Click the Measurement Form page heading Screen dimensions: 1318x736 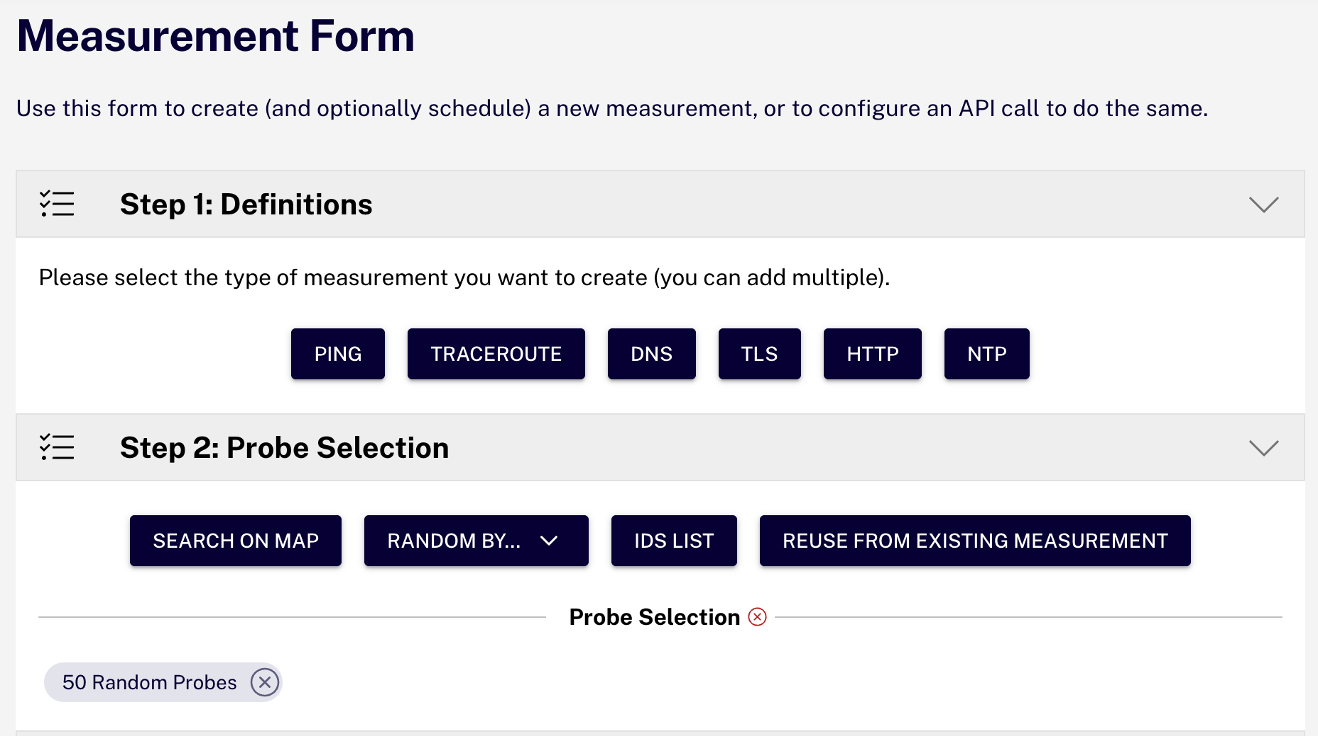(x=216, y=37)
